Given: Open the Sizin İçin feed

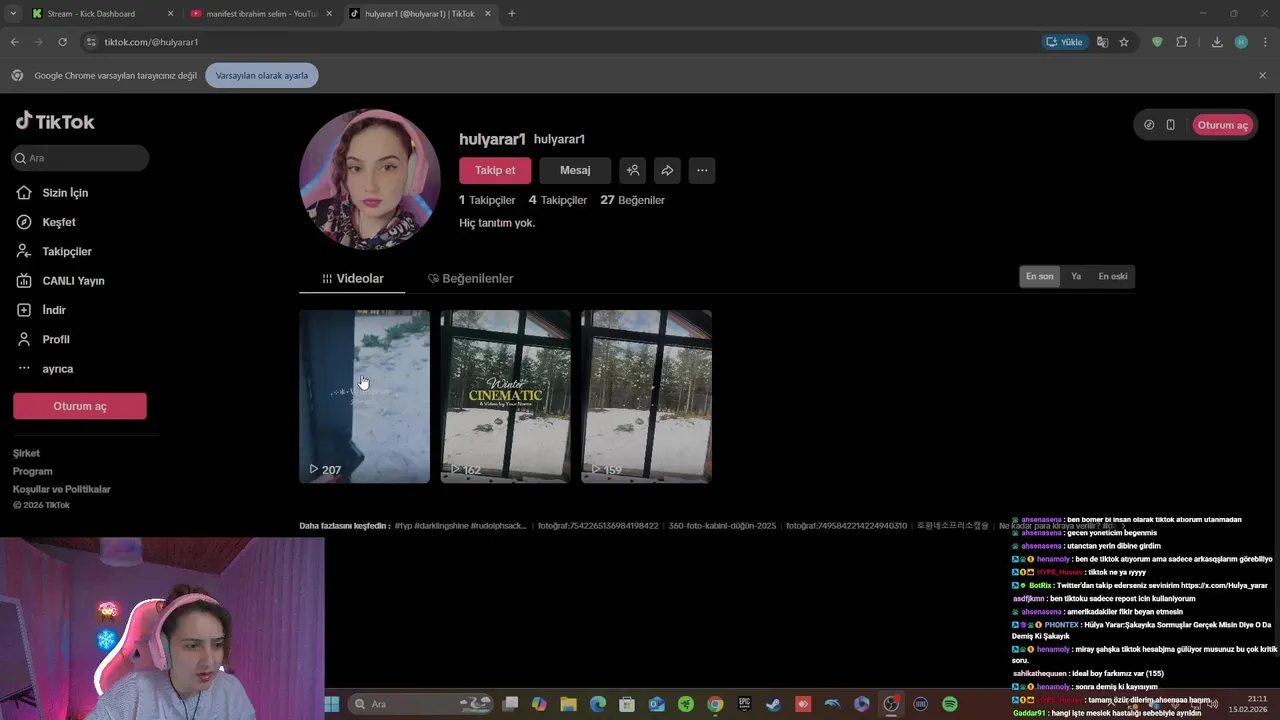Looking at the screenshot, I should (x=65, y=193).
